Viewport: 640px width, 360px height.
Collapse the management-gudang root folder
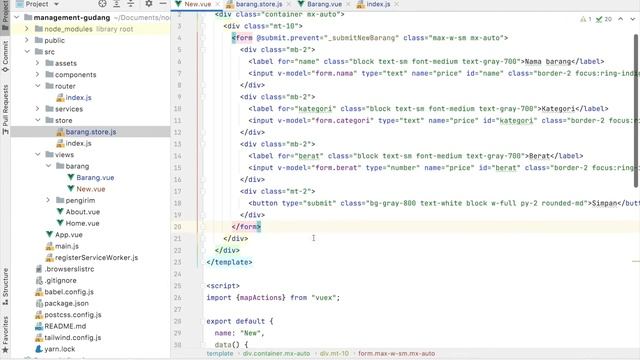[x=17, y=18]
